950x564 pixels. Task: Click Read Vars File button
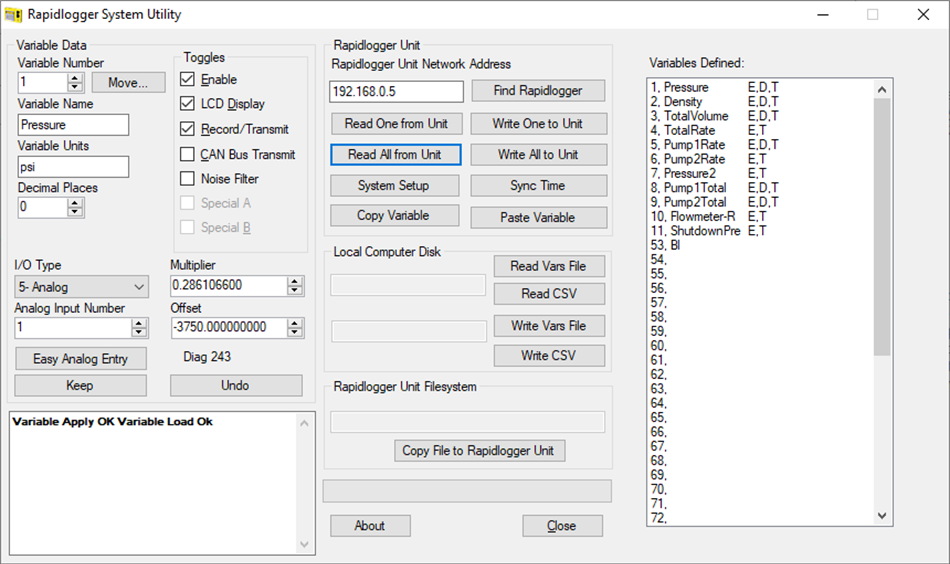tap(549, 266)
